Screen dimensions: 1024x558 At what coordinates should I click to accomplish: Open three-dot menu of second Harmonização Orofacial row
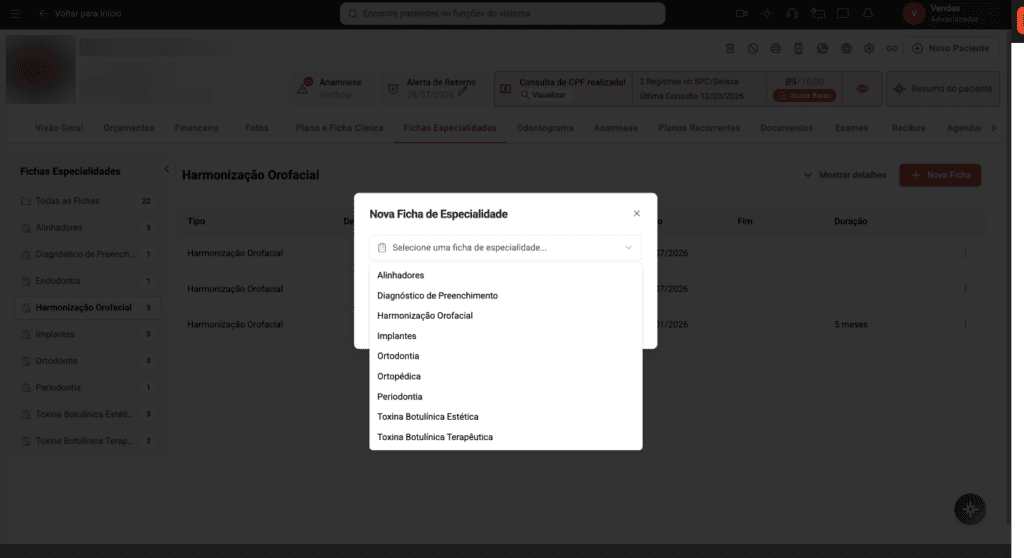[965, 289]
